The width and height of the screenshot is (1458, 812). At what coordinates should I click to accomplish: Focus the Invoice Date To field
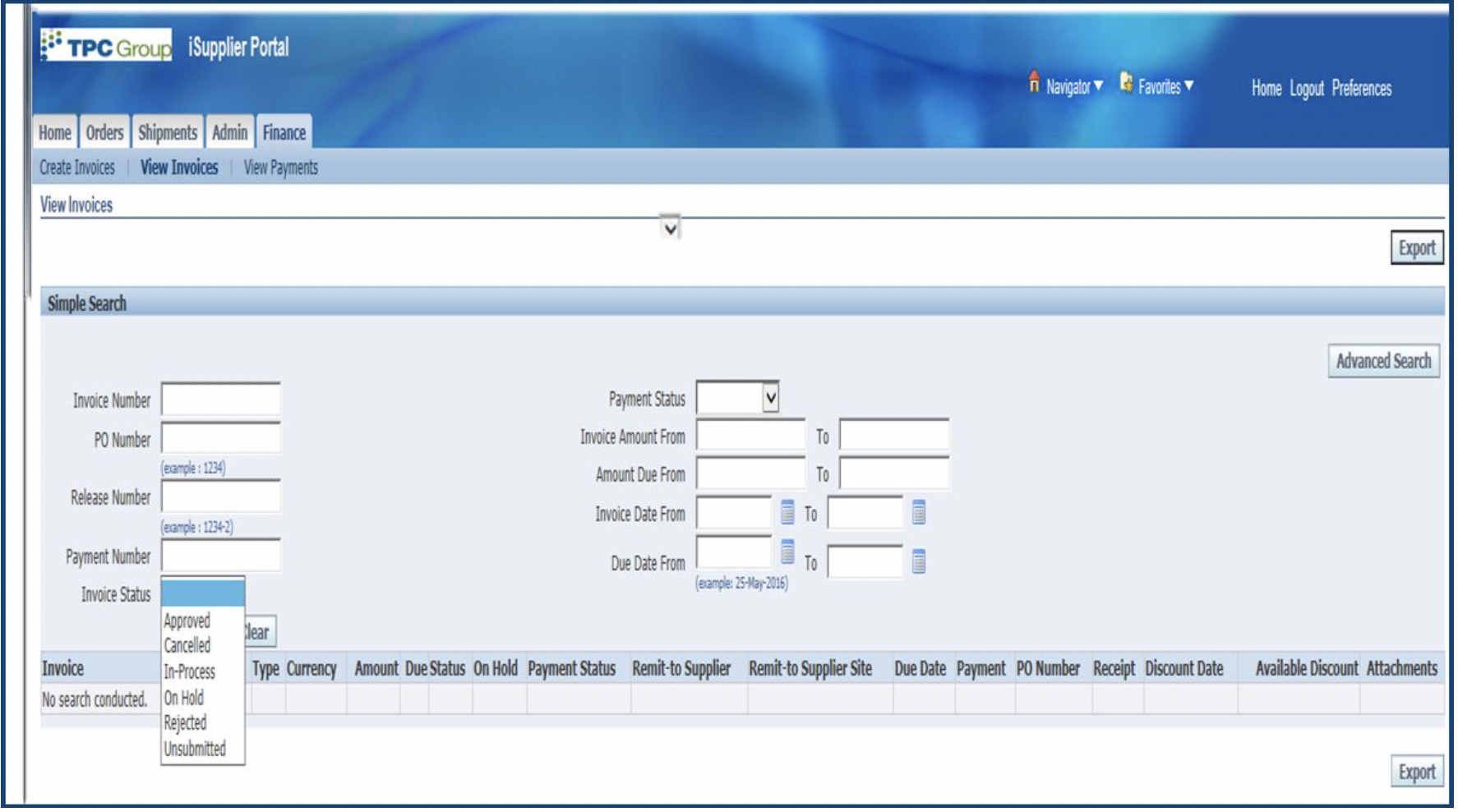point(865,513)
